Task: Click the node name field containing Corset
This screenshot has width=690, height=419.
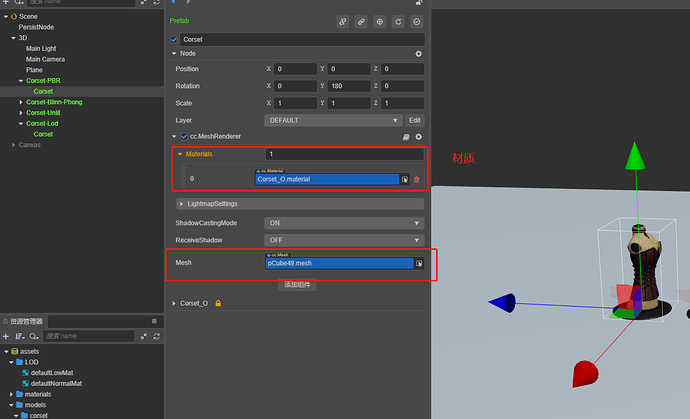Action: (302, 40)
